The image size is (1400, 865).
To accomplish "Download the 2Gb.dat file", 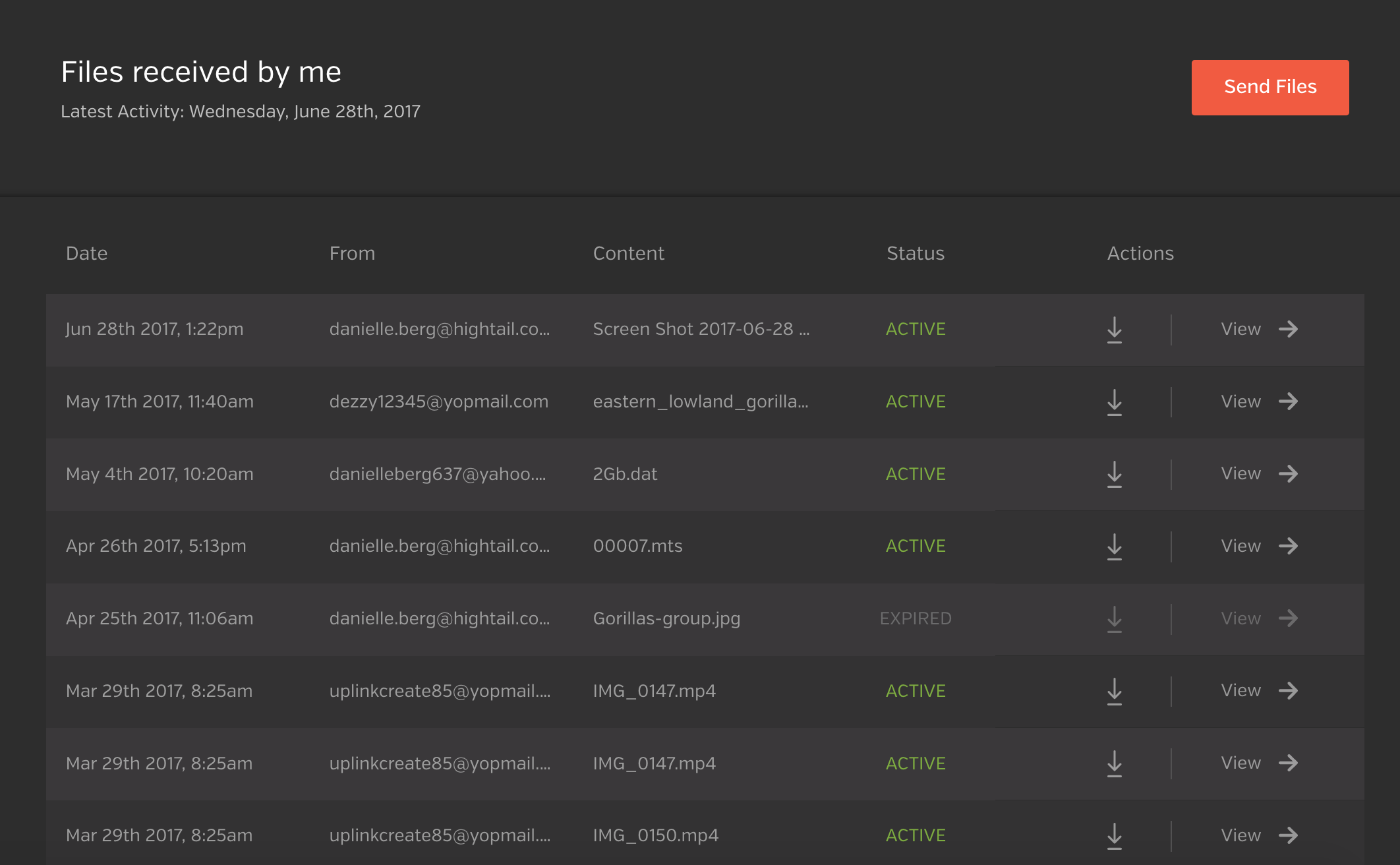I will [x=1114, y=474].
